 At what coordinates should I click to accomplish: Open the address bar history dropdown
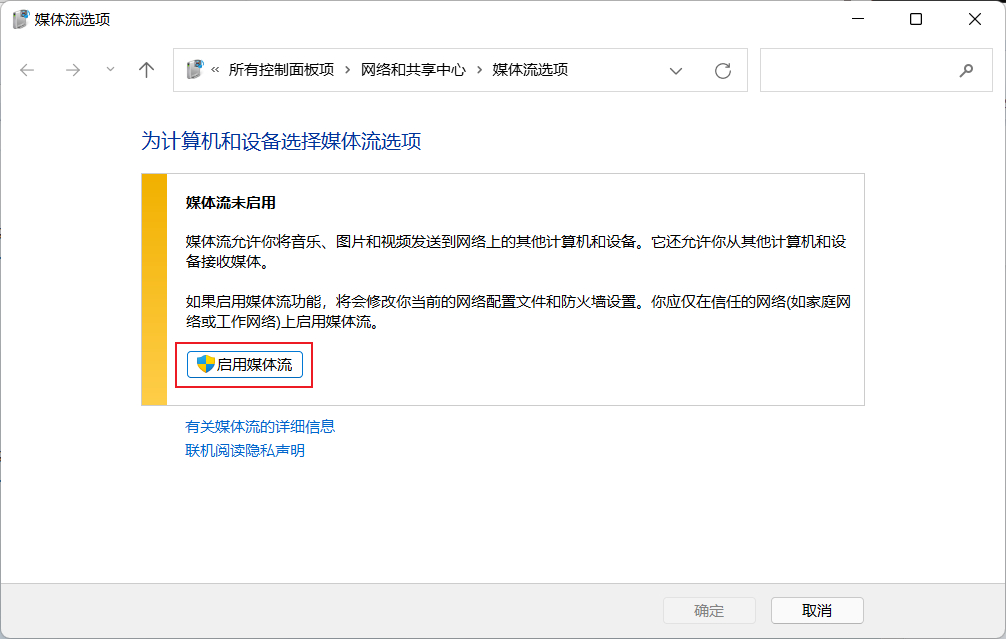tap(676, 71)
